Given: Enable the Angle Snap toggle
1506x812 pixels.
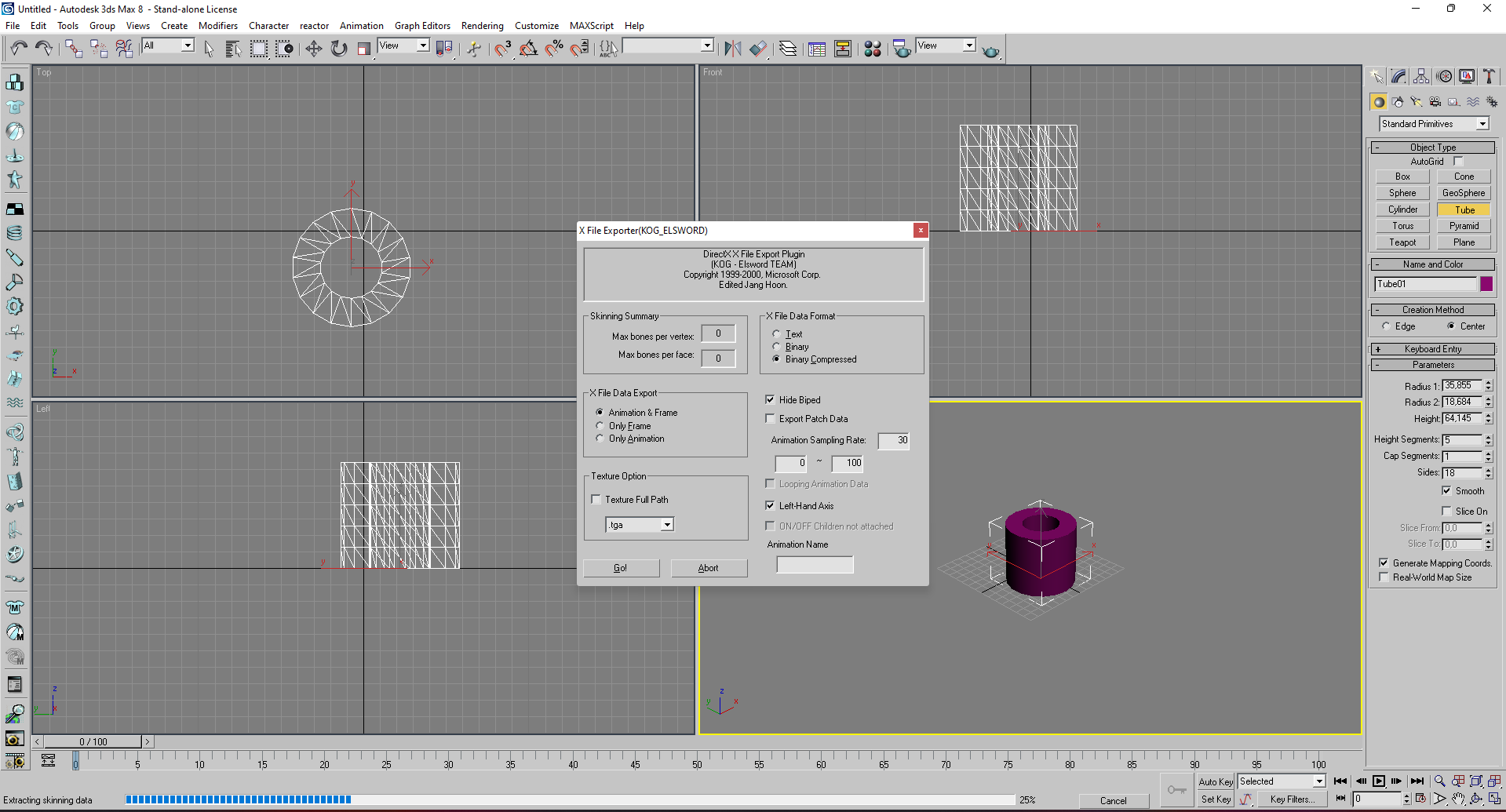Looking at the screenshot, I should (x=528, y=48).
